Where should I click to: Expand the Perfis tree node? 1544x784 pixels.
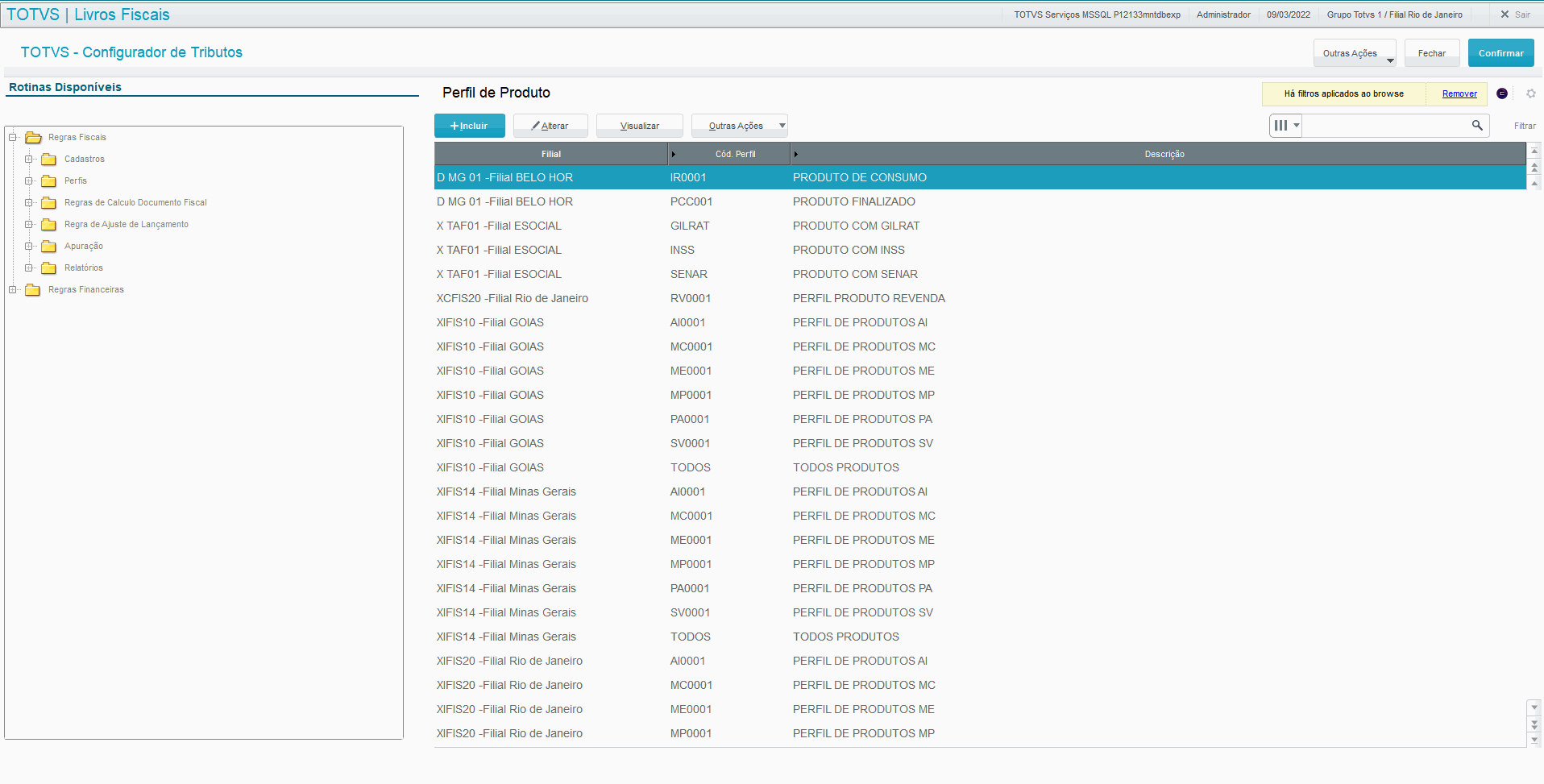coord(29,180)
